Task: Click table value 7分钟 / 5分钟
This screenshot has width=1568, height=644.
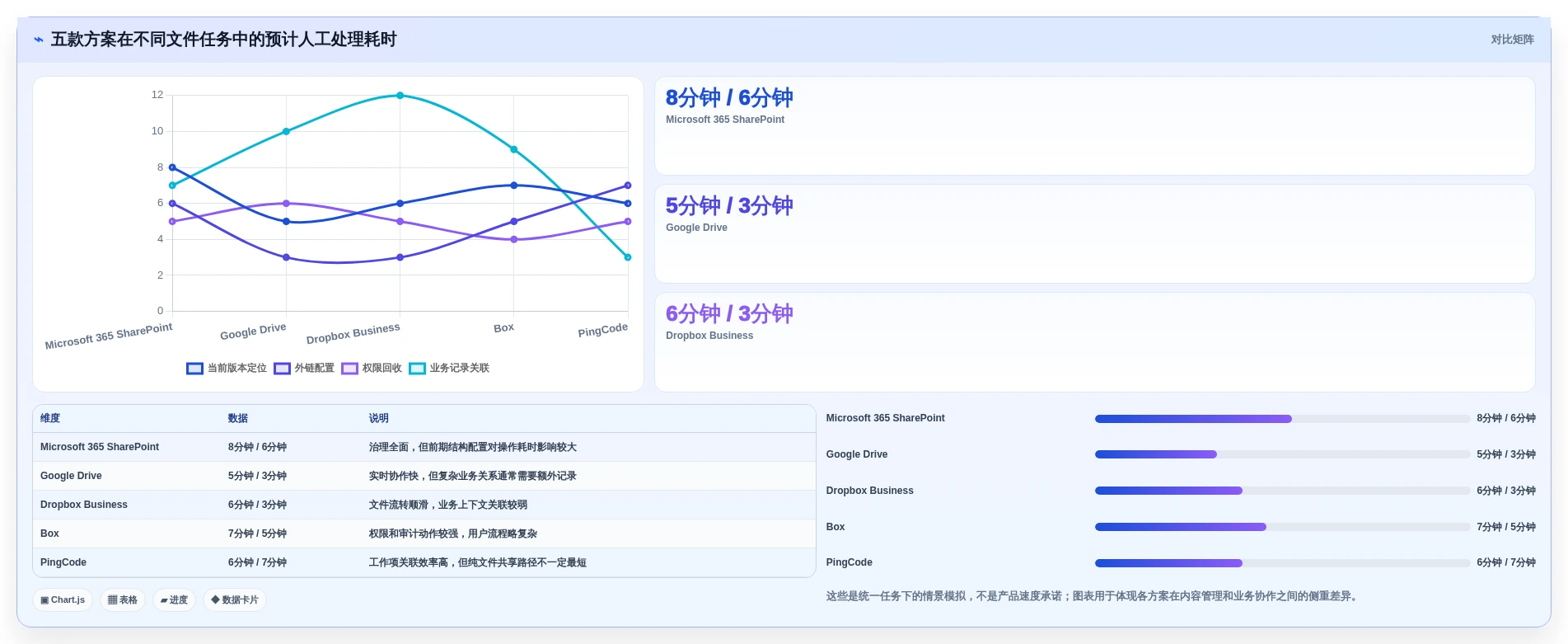Action: [257, 534]
